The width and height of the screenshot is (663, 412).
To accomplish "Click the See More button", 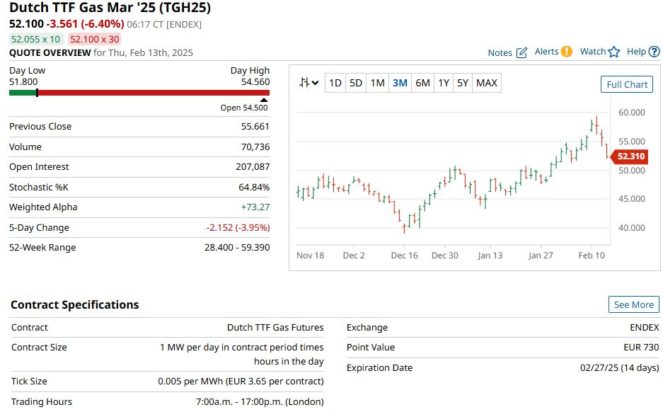I will (633, 304).
